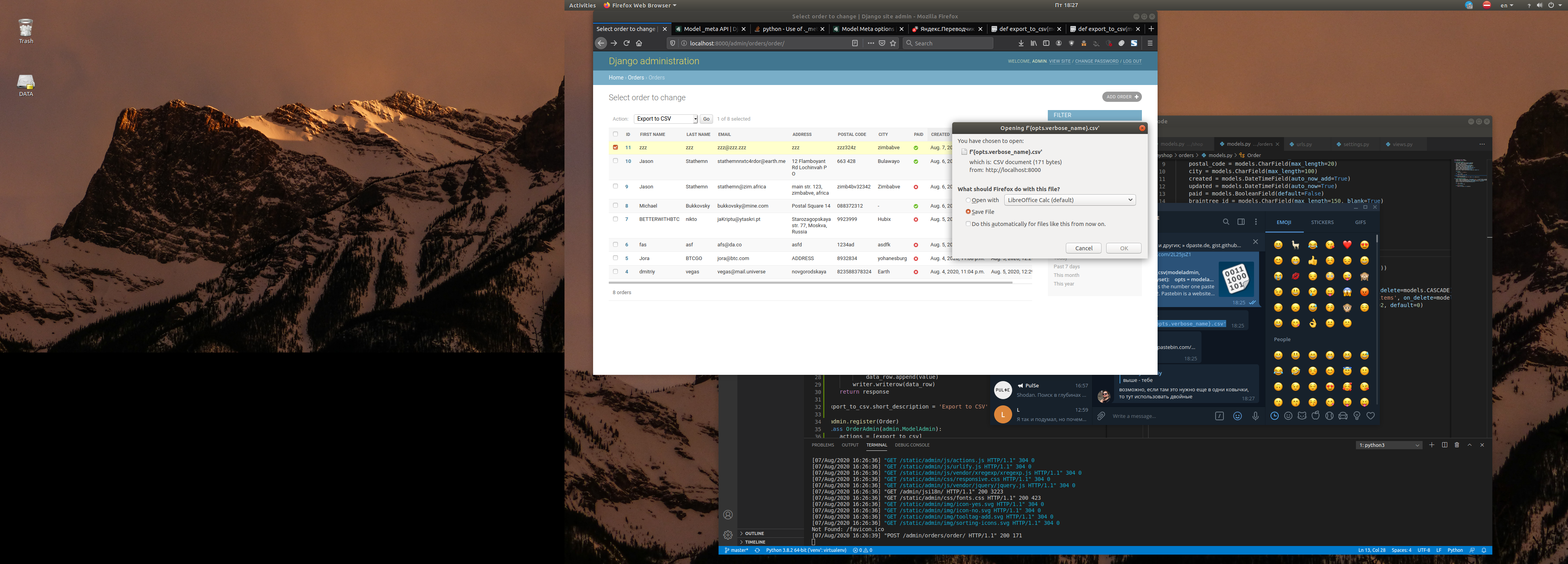Check order 10 Jason row checkbox
Screen dimensions: 1568x564
coord(615,161)
